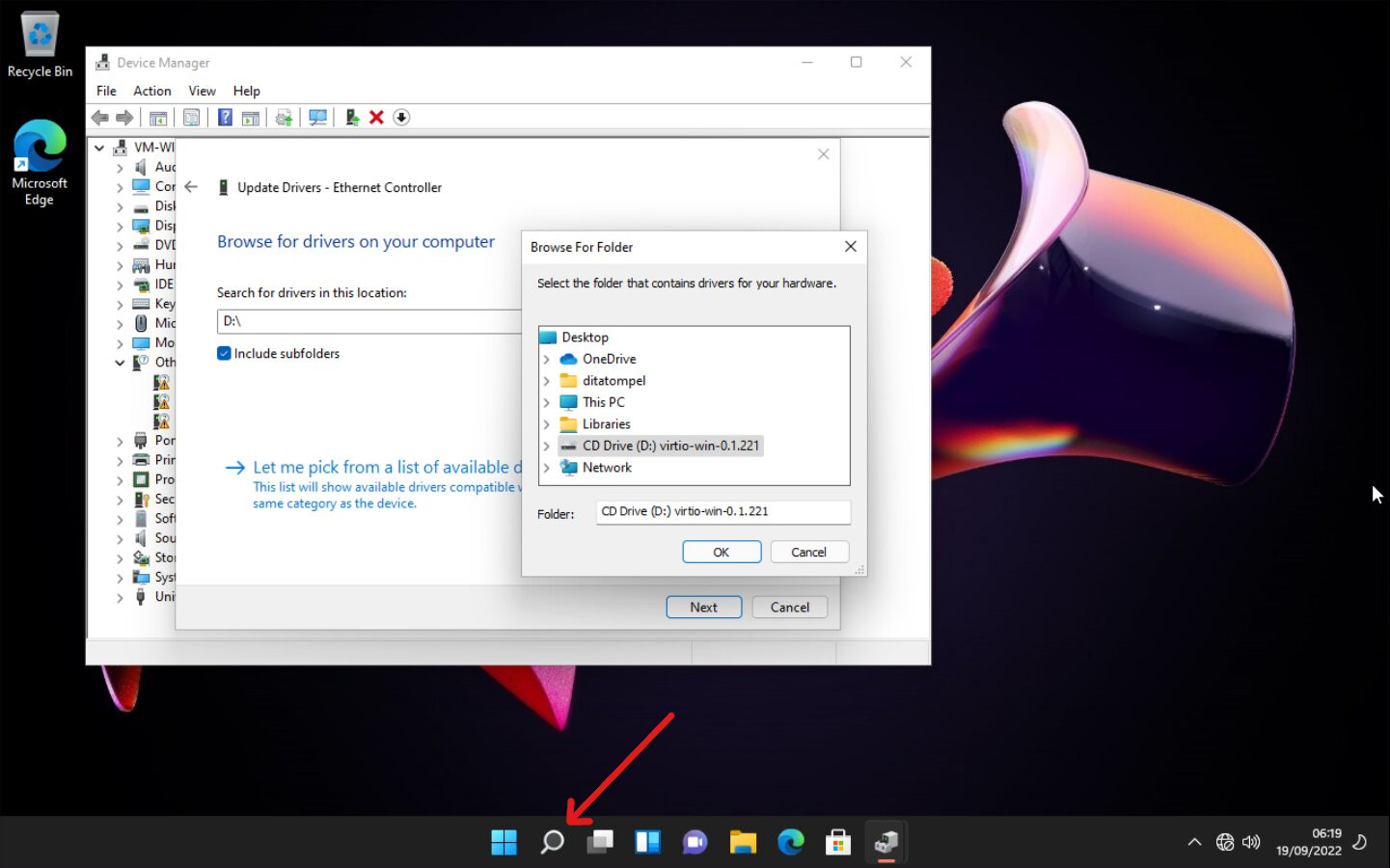Click the Back arrow in Device Manager toolbar
The image size is (1390, 868).
(x=99, y=118)
